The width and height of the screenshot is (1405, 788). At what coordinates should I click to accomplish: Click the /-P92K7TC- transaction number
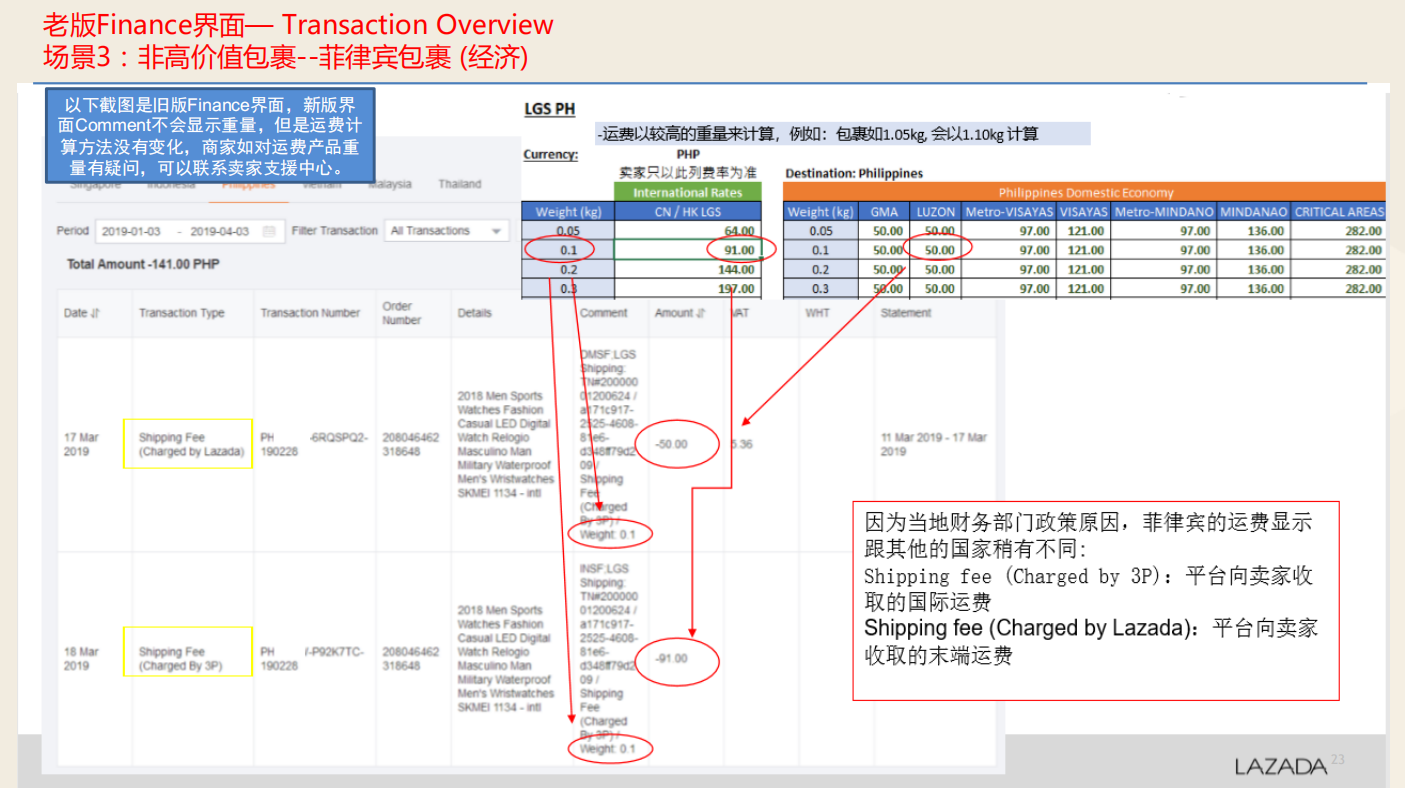click(313, 659)
